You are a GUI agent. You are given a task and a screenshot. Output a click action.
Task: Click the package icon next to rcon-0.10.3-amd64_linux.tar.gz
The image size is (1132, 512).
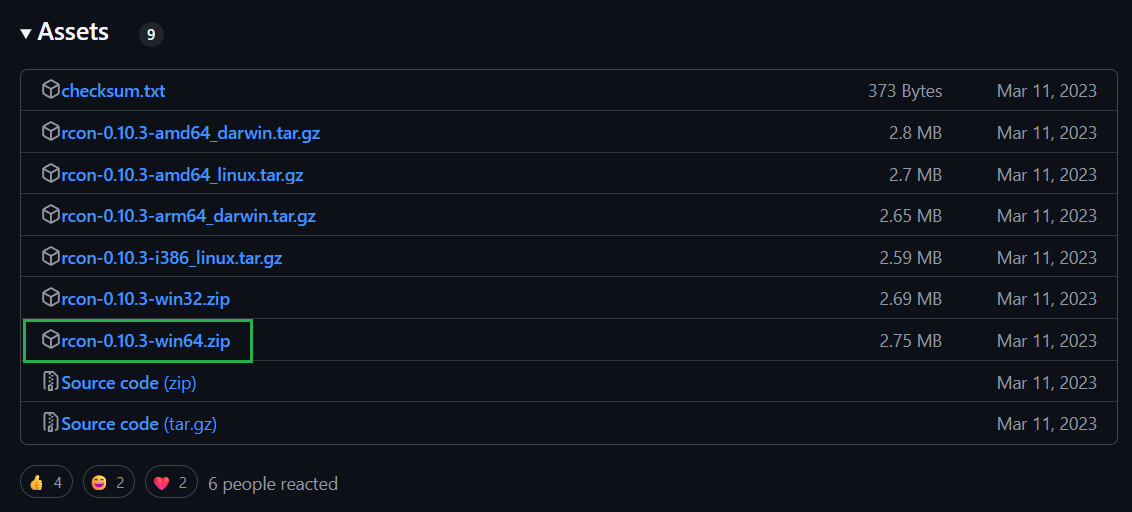(51, 173)
